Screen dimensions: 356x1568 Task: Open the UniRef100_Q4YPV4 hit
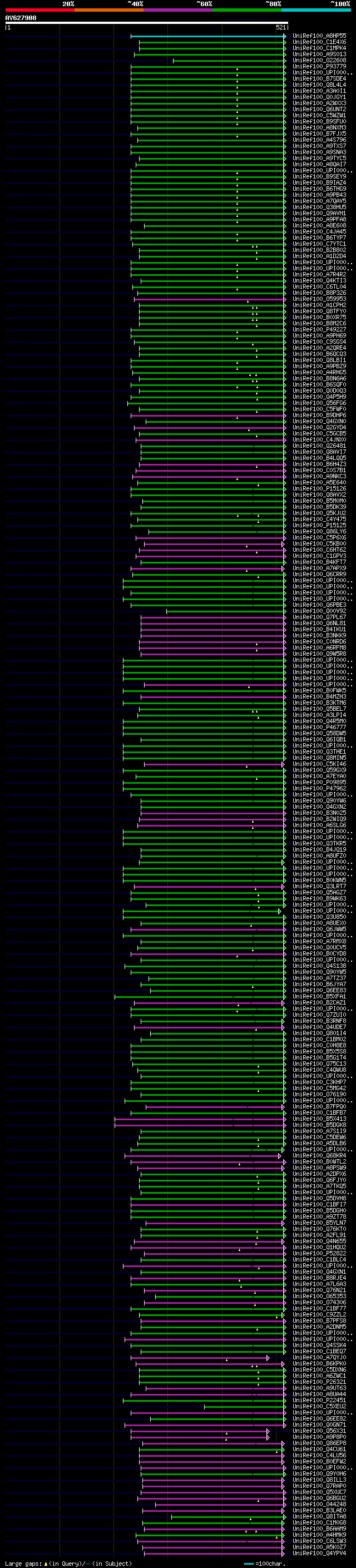tap(319, 1554)
